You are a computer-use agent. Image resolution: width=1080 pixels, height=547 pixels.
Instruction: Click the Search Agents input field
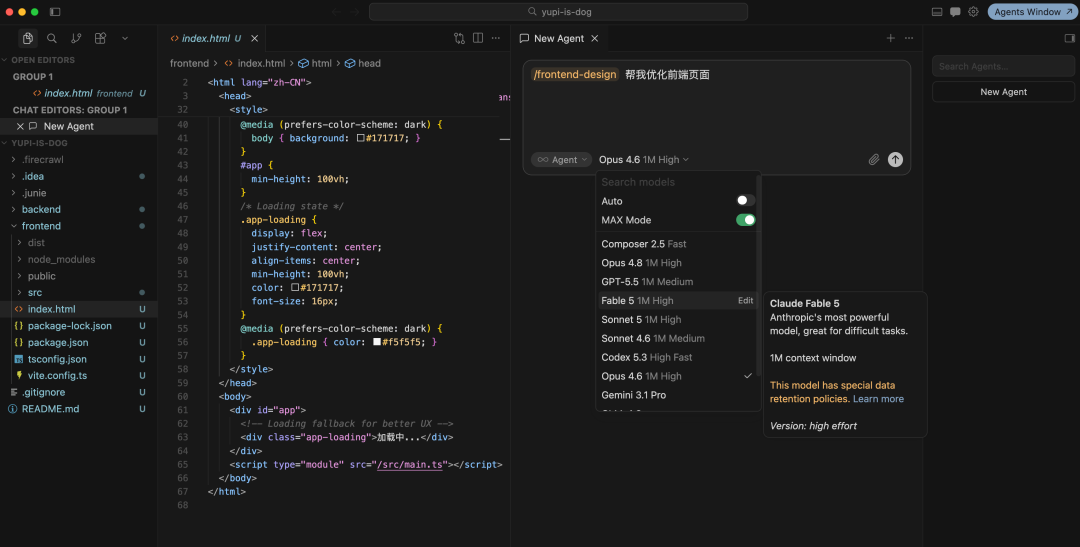pos(1003,66)
